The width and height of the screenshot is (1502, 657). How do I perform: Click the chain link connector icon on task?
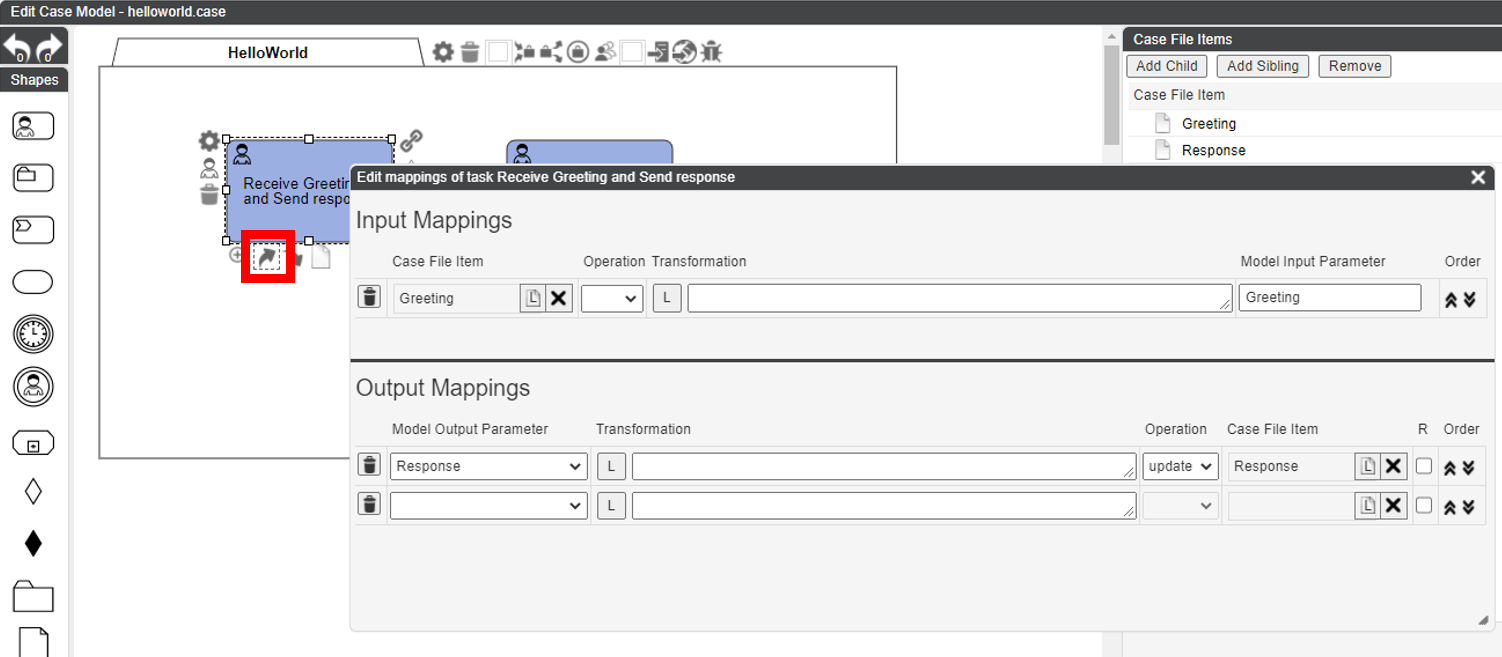point(411,141)
